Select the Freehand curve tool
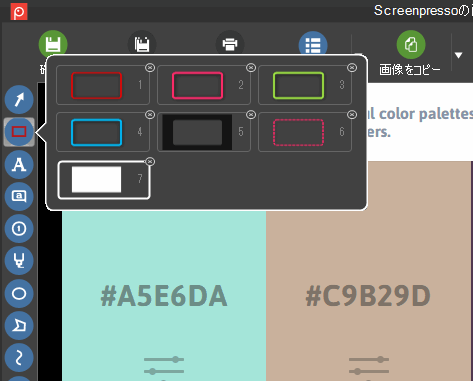Screen dimensions: 473x381 point(19,358)
